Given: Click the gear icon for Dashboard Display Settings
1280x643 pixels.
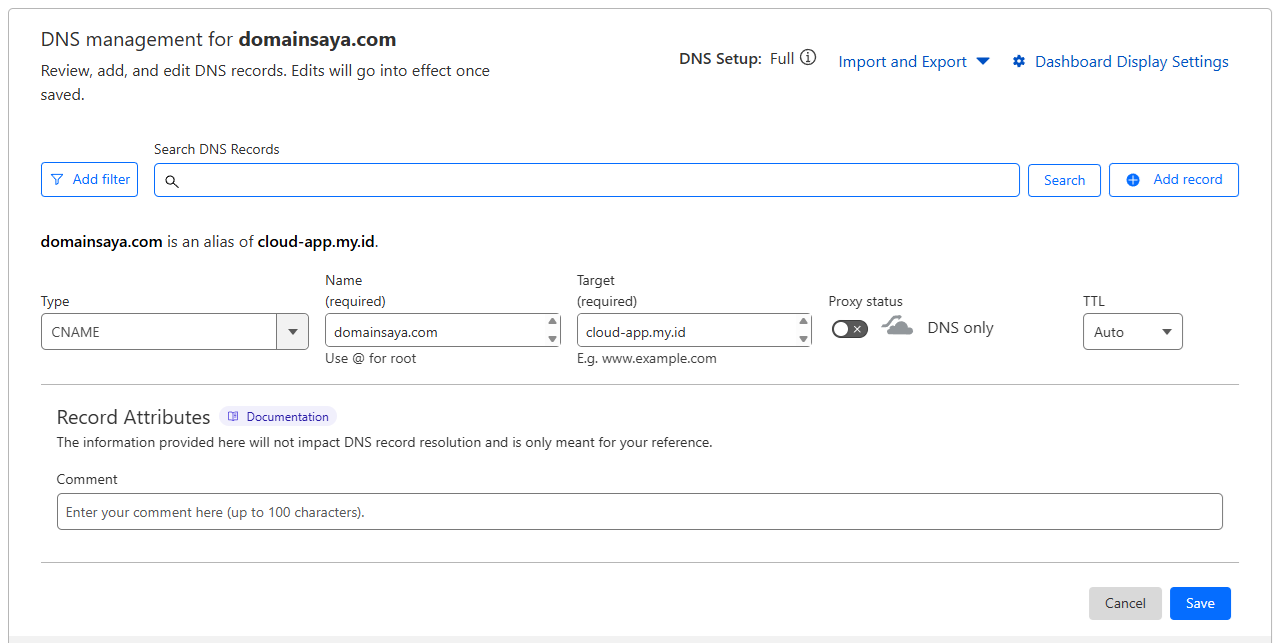Looking at the screenshot, I should pos(1019,62).
